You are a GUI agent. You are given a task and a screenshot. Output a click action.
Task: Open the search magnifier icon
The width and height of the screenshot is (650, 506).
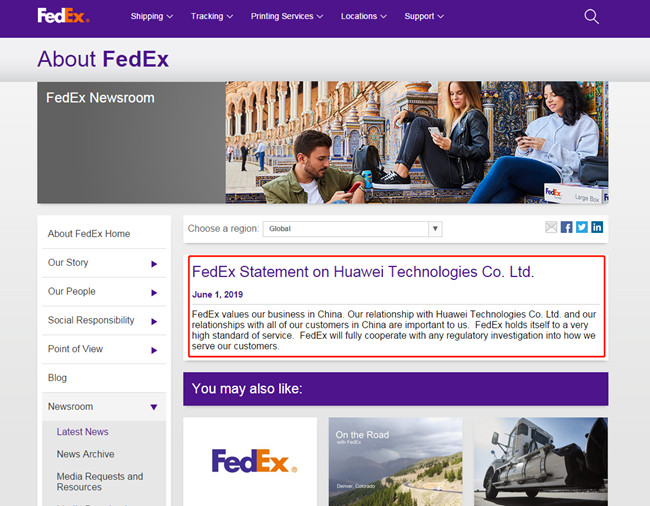(591, 17)
